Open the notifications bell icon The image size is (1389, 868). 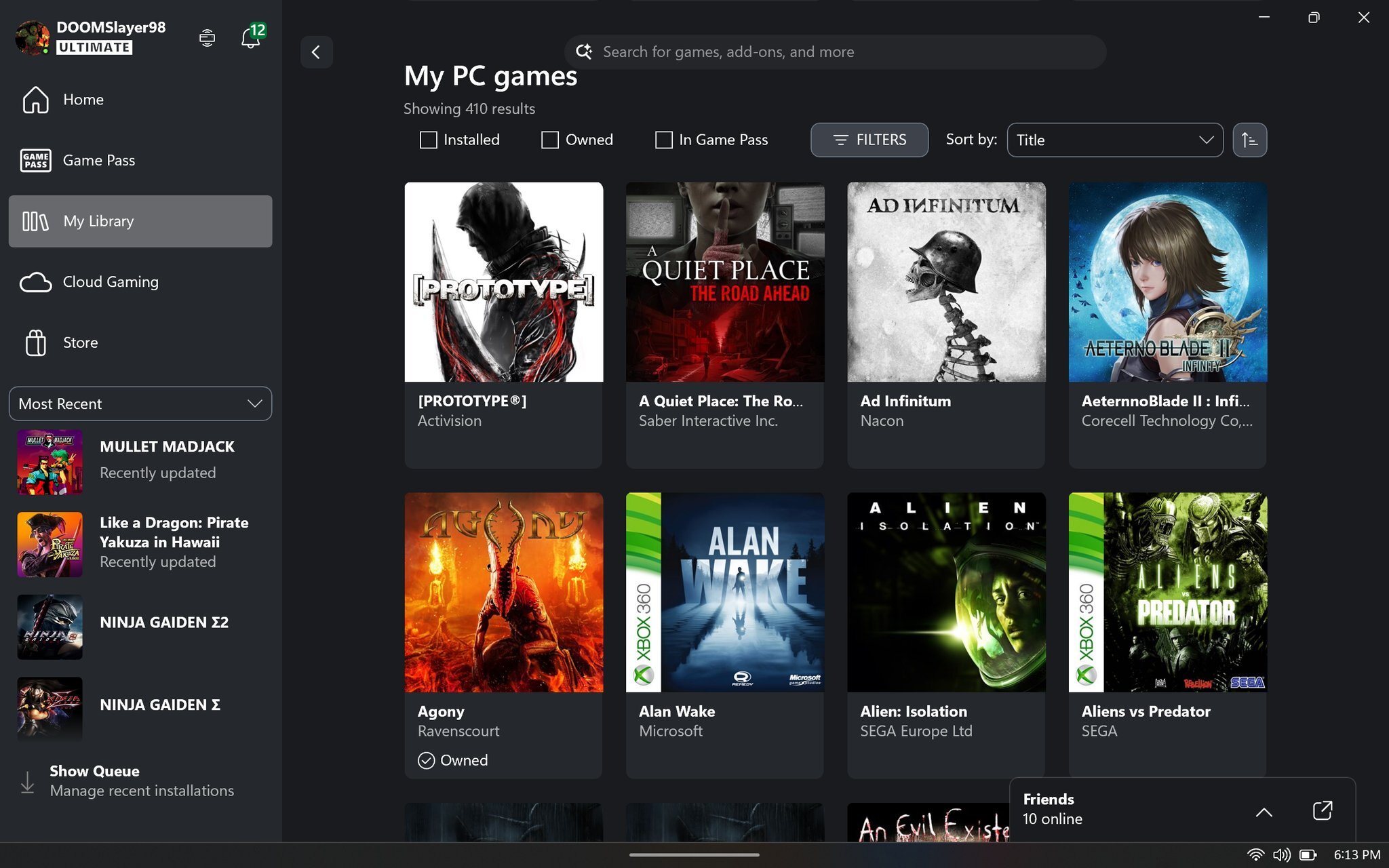[x=250, y=38]
